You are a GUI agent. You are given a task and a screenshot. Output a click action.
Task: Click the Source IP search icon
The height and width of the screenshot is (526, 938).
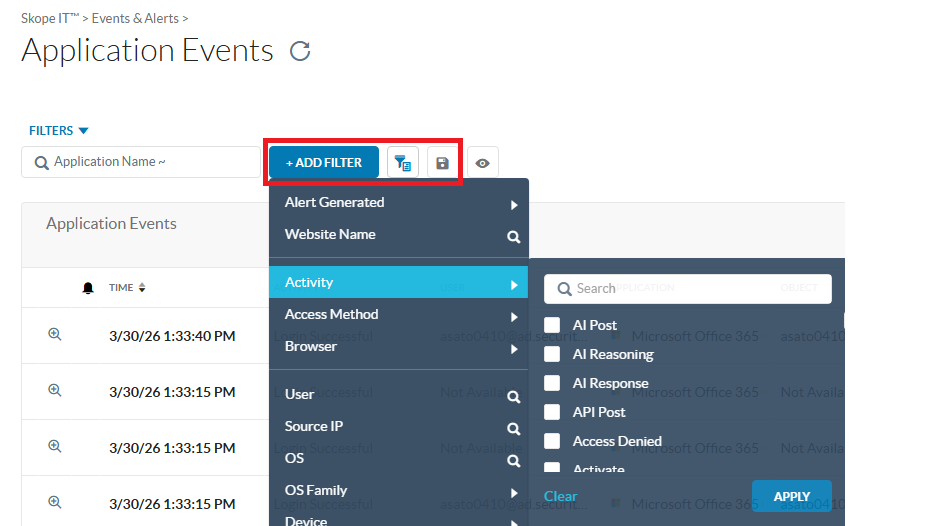(513, 429)
